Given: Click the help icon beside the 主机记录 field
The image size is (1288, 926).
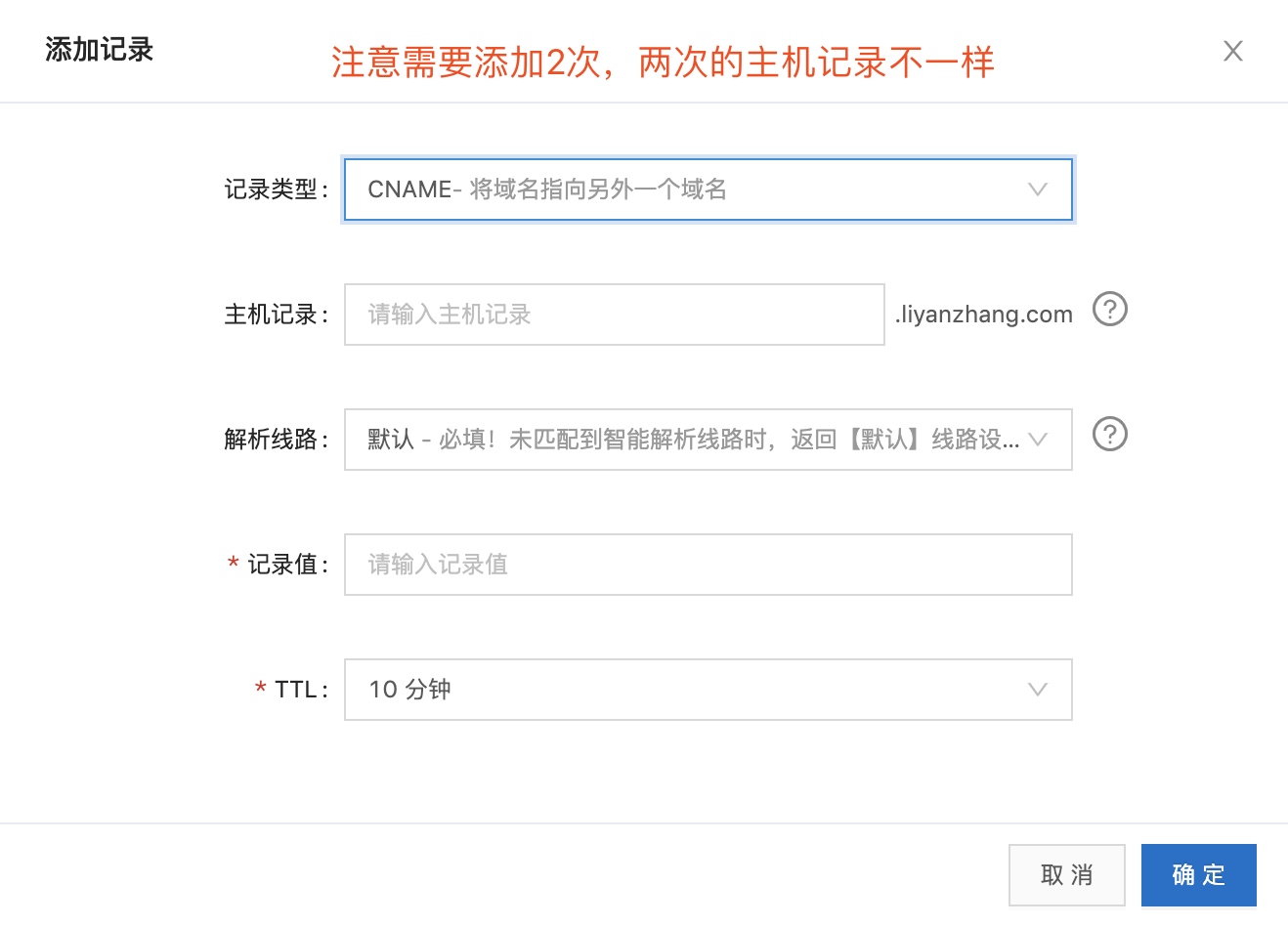Looking at the screenshot, I should [x=1109, y=310].
